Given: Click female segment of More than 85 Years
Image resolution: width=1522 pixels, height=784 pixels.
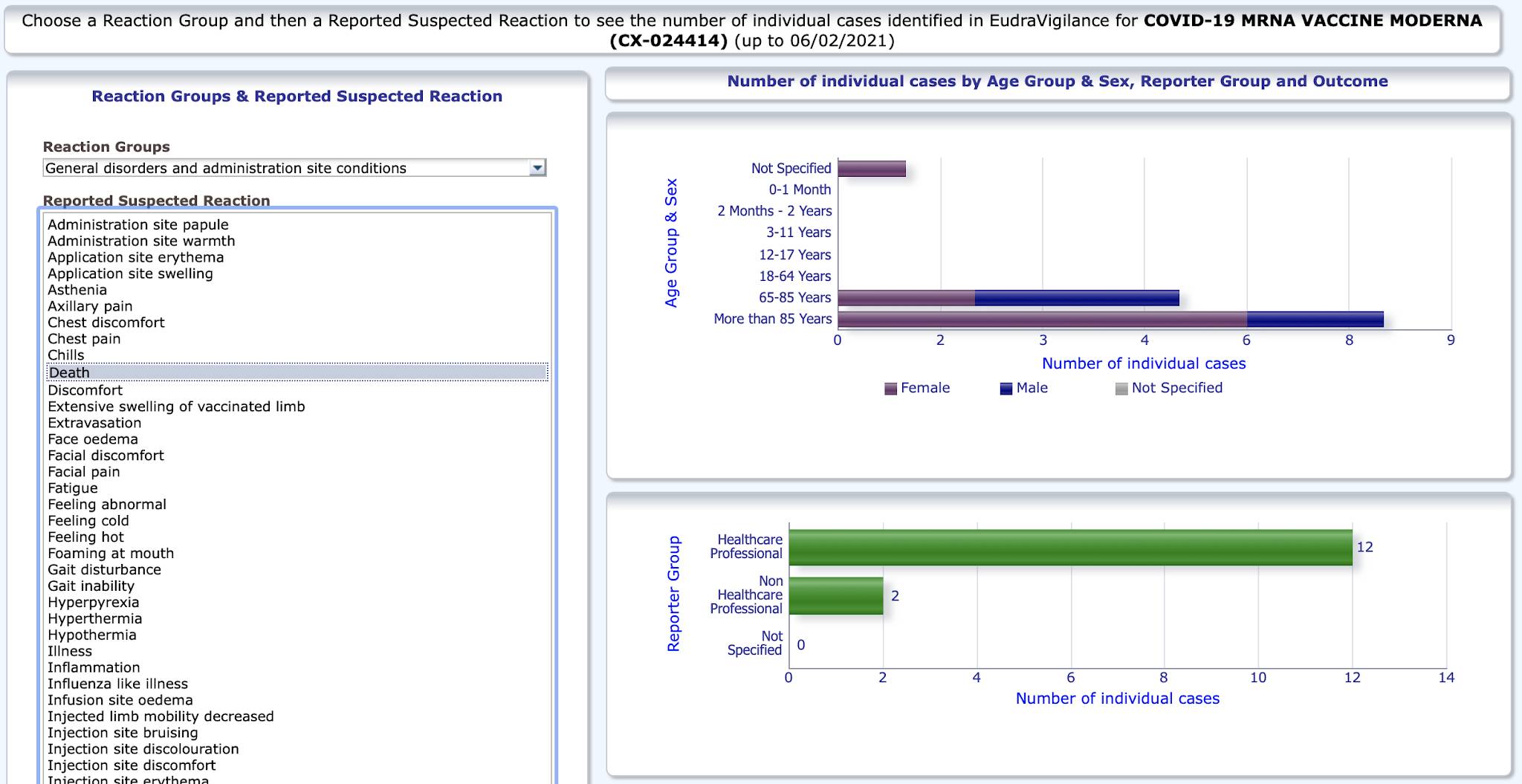Looking at the screenshot, I should point(1042,320).
